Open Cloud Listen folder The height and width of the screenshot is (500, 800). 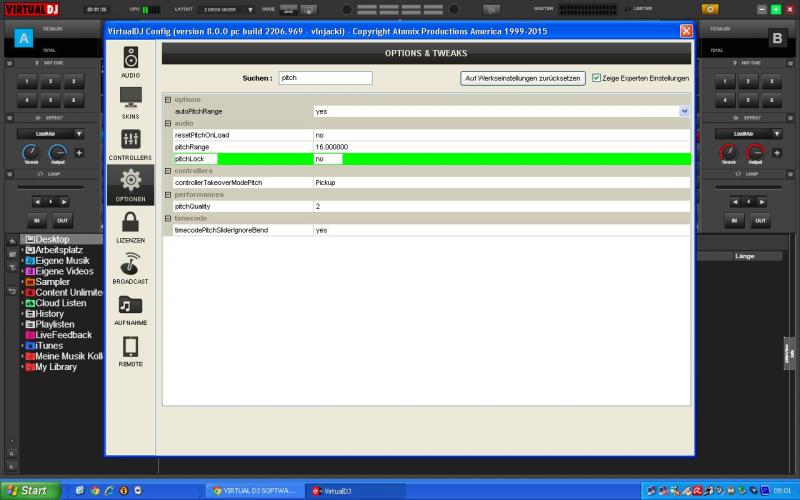pos(56,303)
